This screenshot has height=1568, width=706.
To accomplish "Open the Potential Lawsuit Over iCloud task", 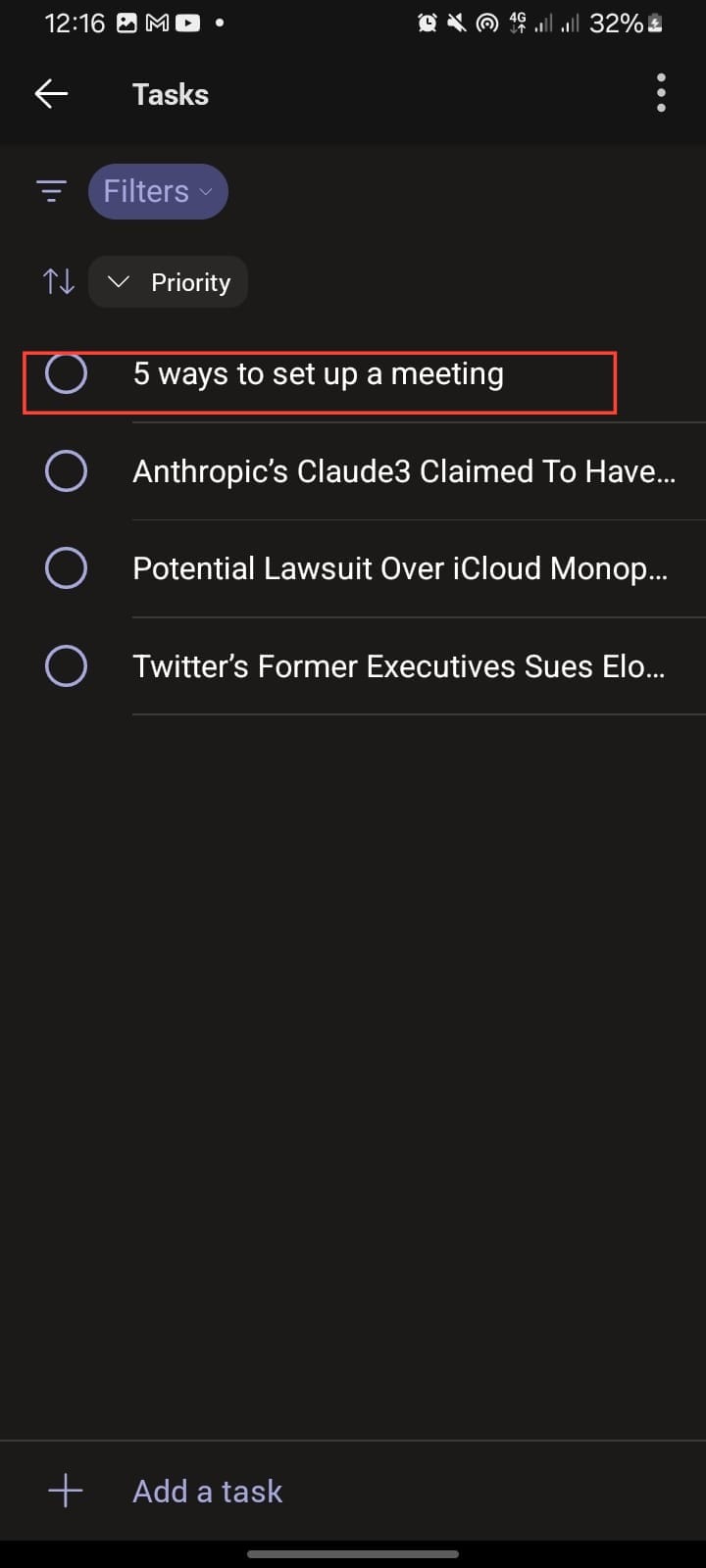I will point(400,568).
